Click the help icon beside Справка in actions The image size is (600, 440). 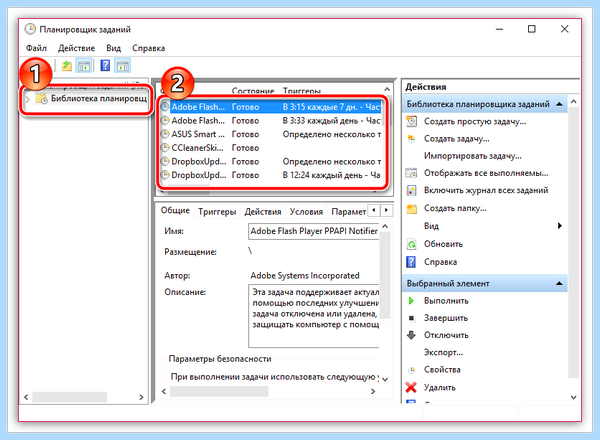click(x=411, y=262)
